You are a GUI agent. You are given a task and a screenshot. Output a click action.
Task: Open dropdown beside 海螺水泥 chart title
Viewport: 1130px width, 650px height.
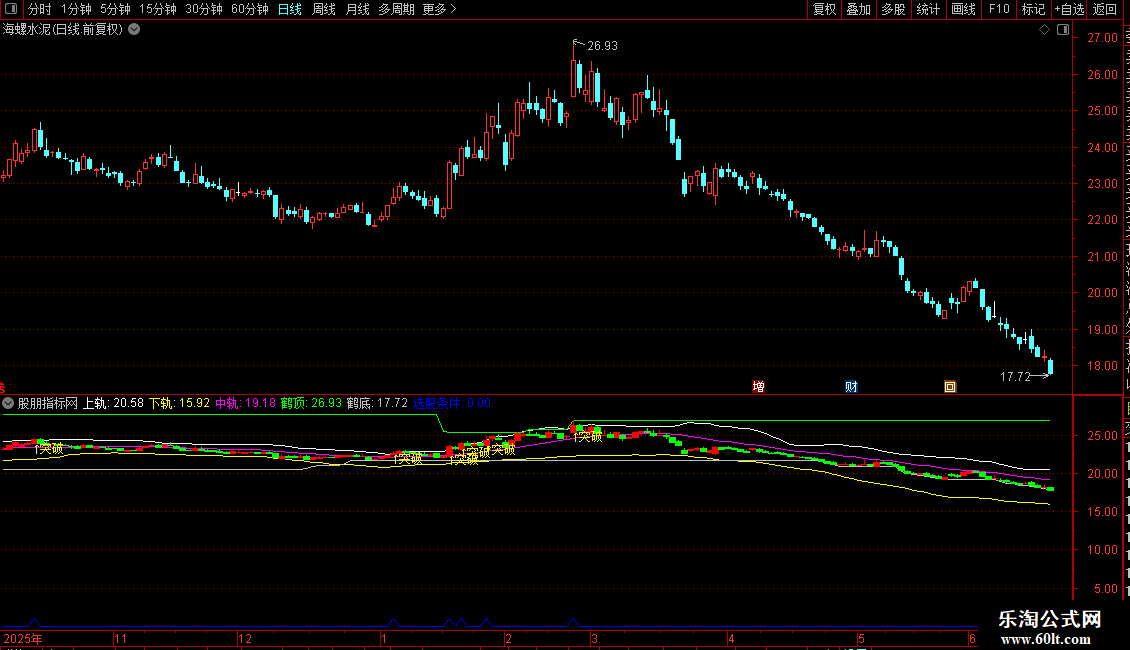[134, 30]
